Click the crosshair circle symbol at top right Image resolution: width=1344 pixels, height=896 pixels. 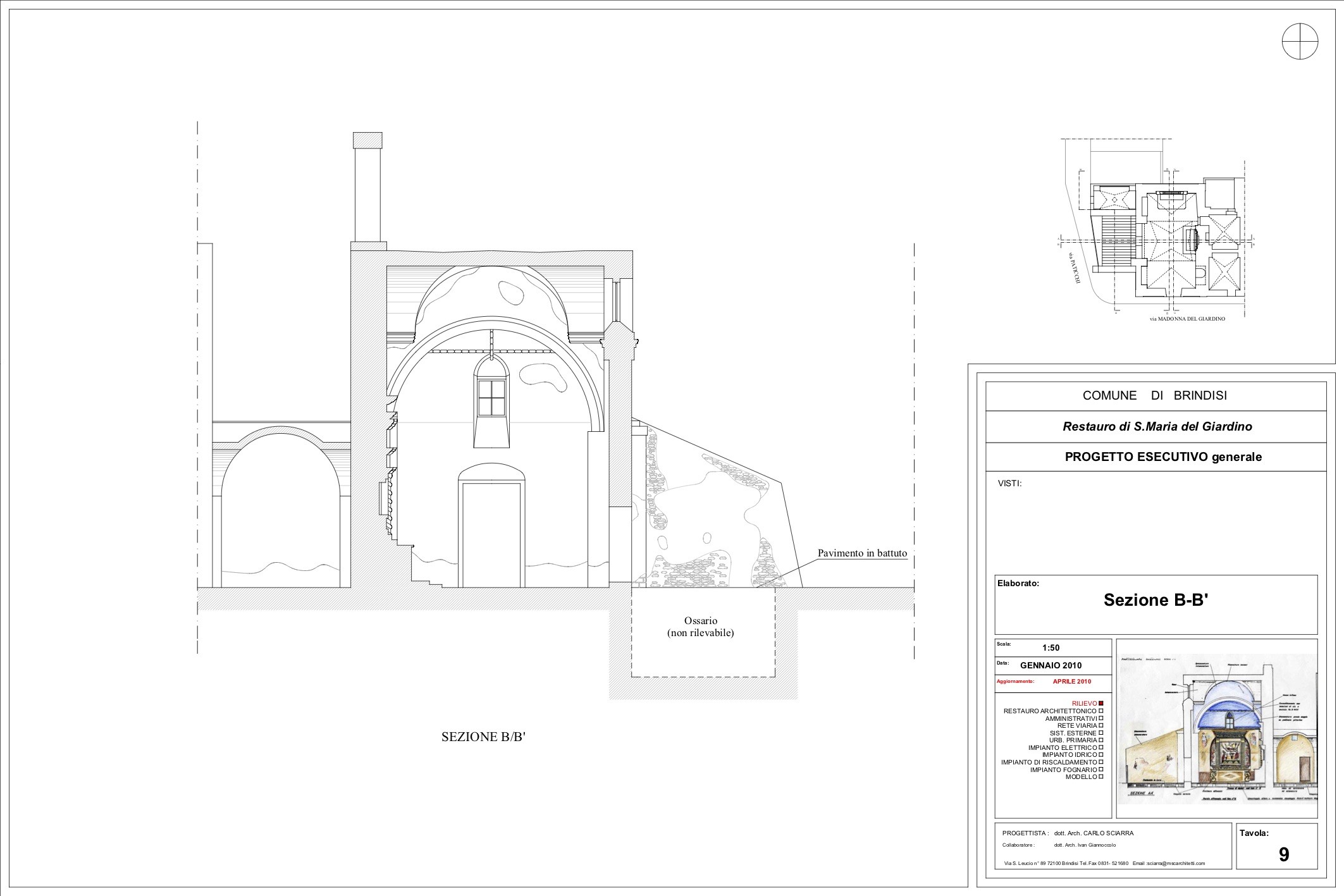coord(1300,41)
